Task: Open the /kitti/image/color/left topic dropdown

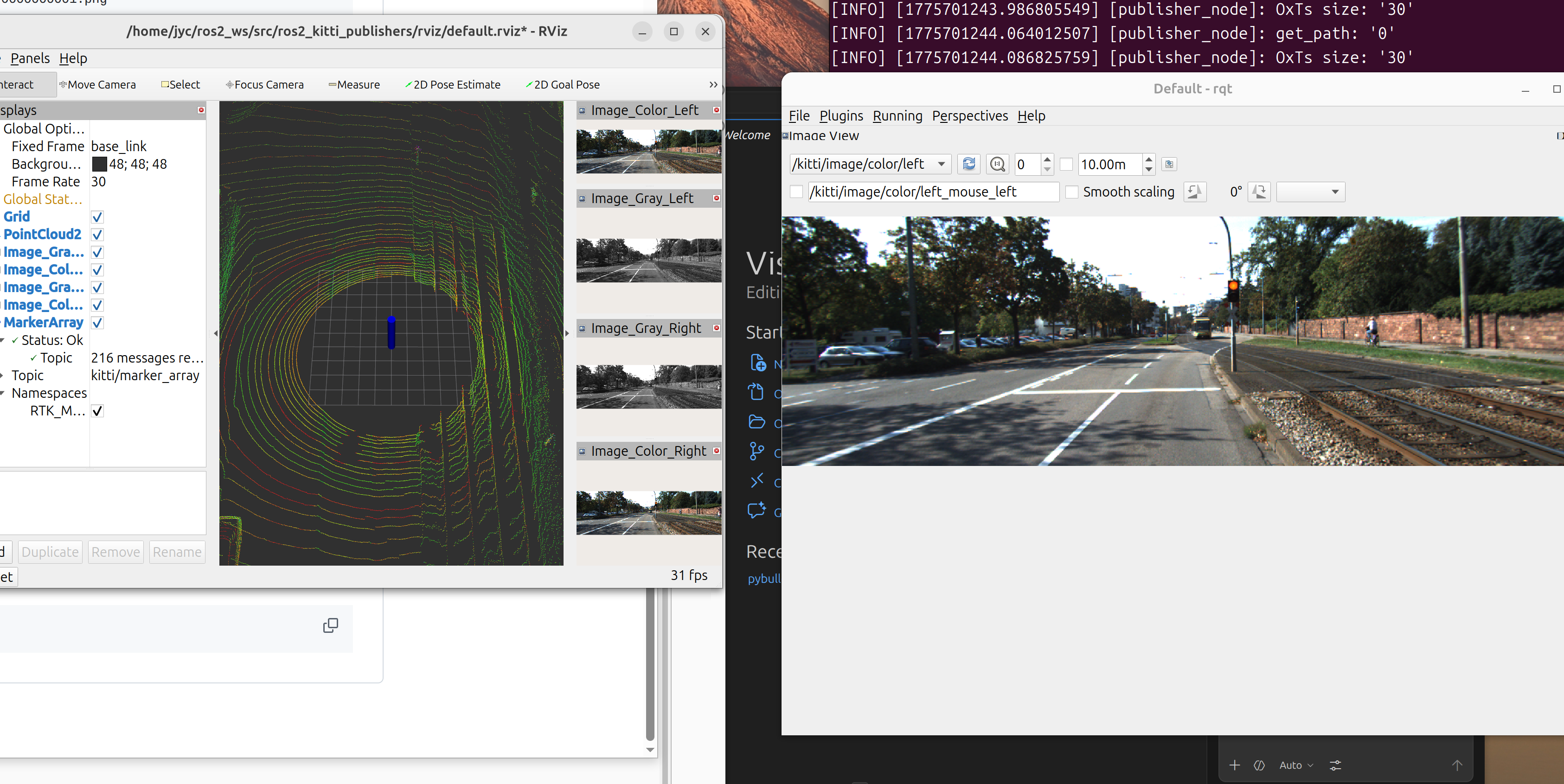Action: click(870, 164)
